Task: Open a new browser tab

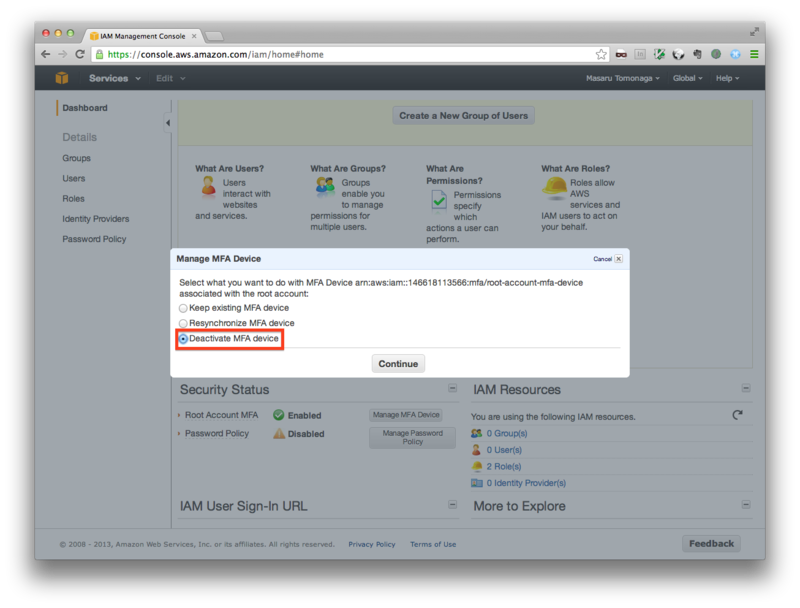Action: 214,36
